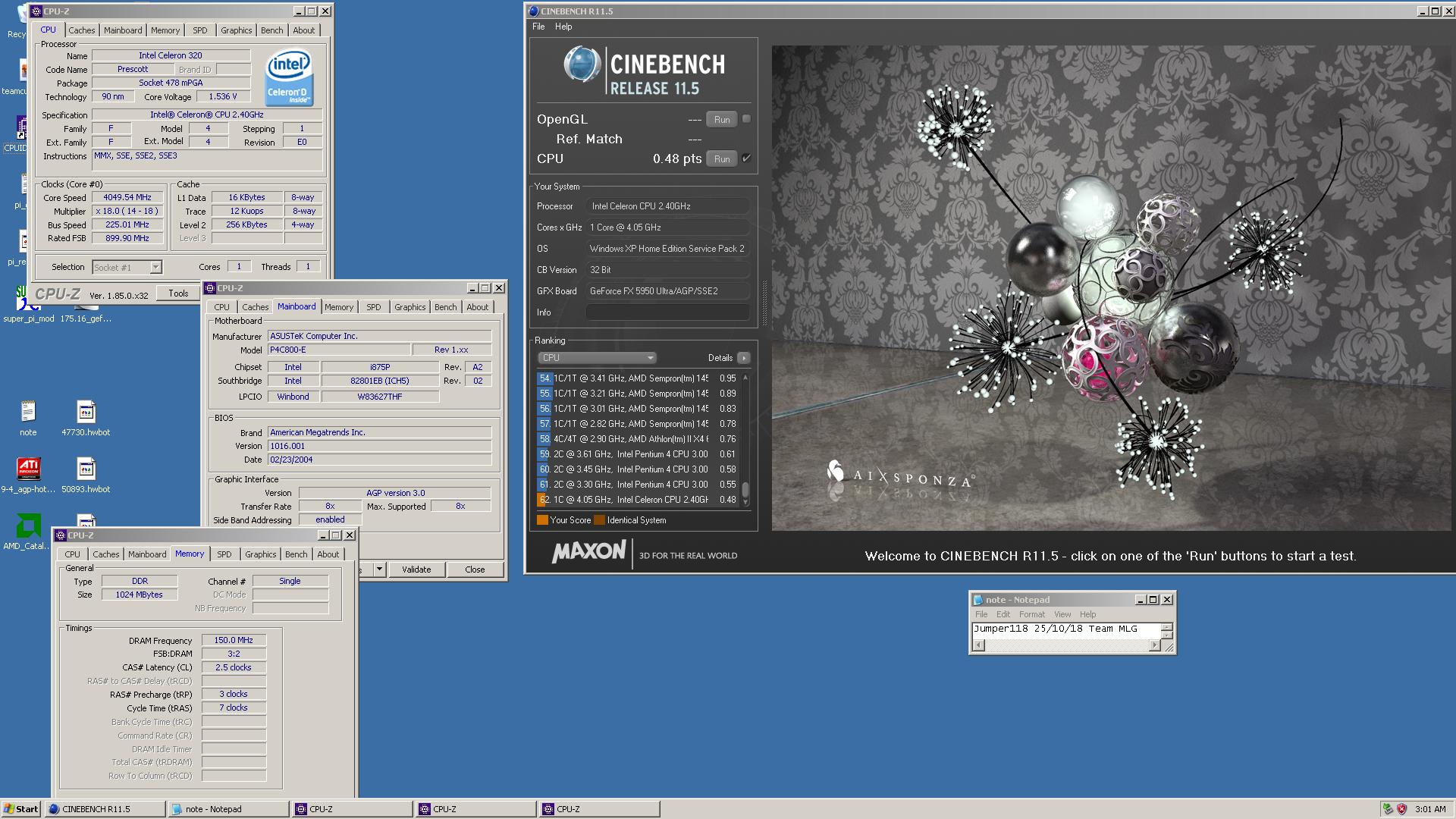
Task: Open the View menu in Notepad
Action: 1062,614
